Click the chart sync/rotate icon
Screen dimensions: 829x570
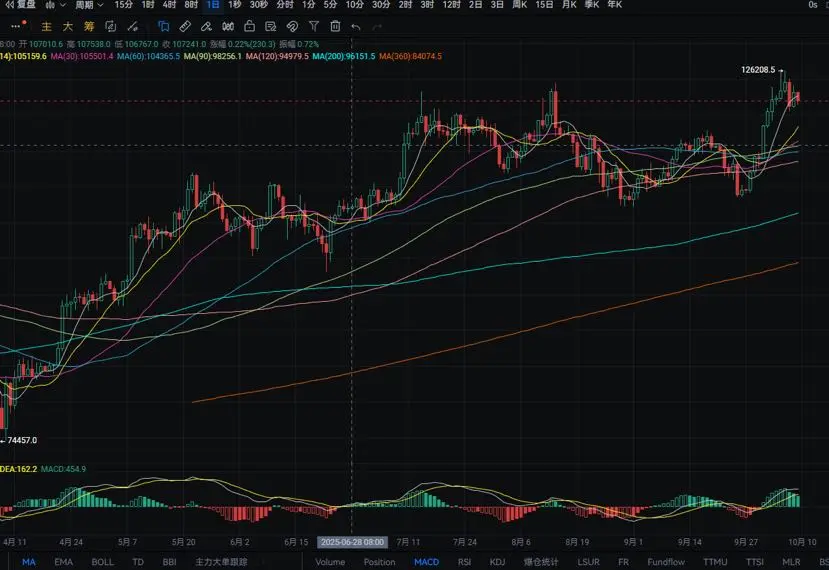pyautogui.click(x=110, y=26)
